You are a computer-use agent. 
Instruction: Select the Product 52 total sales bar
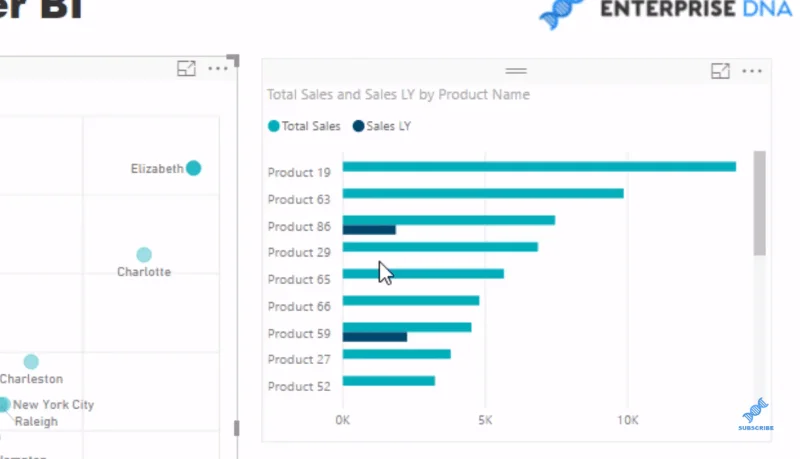(x=389, y=380)
